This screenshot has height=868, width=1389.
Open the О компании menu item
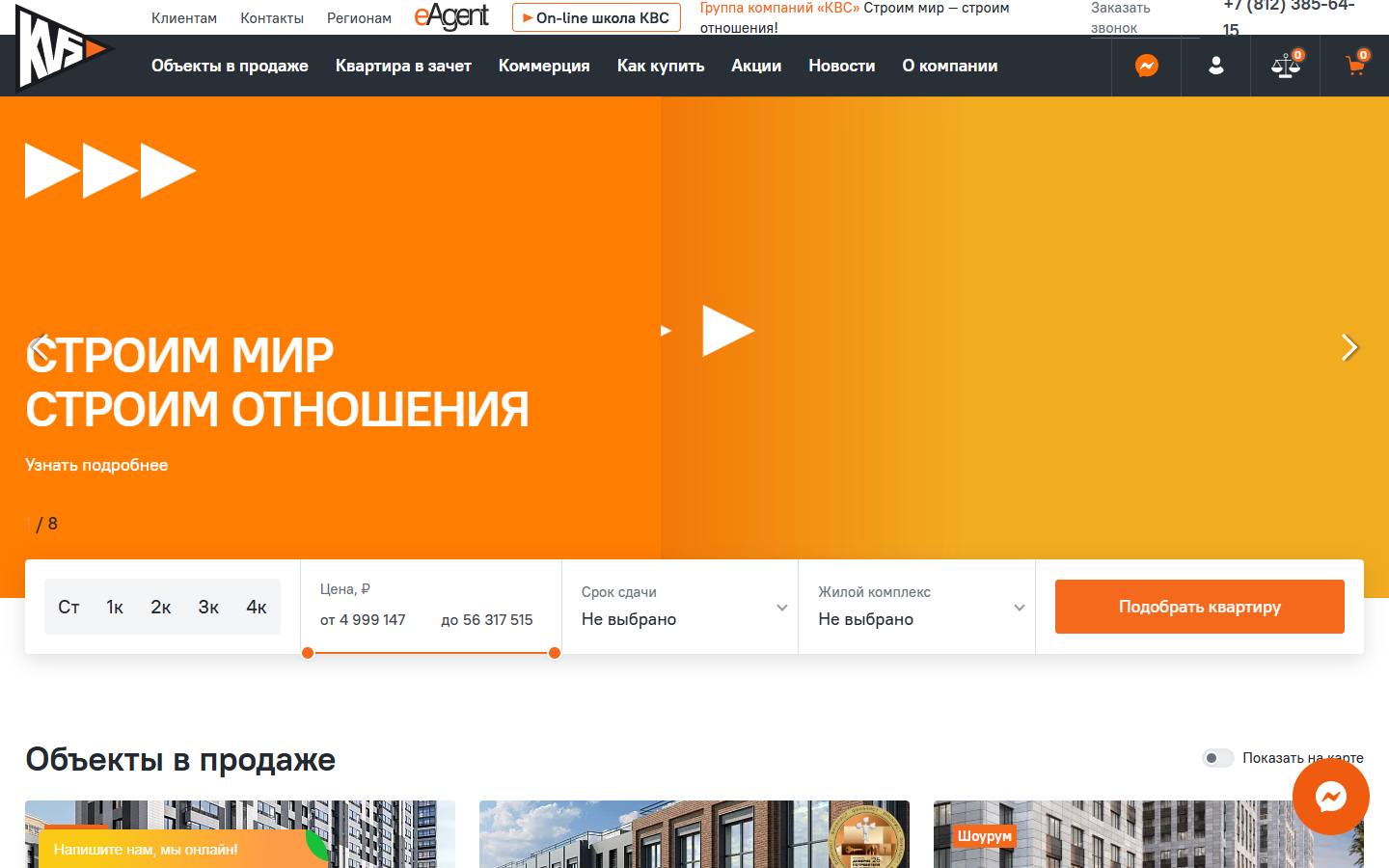pyautogui.click(x=950, y=66)
